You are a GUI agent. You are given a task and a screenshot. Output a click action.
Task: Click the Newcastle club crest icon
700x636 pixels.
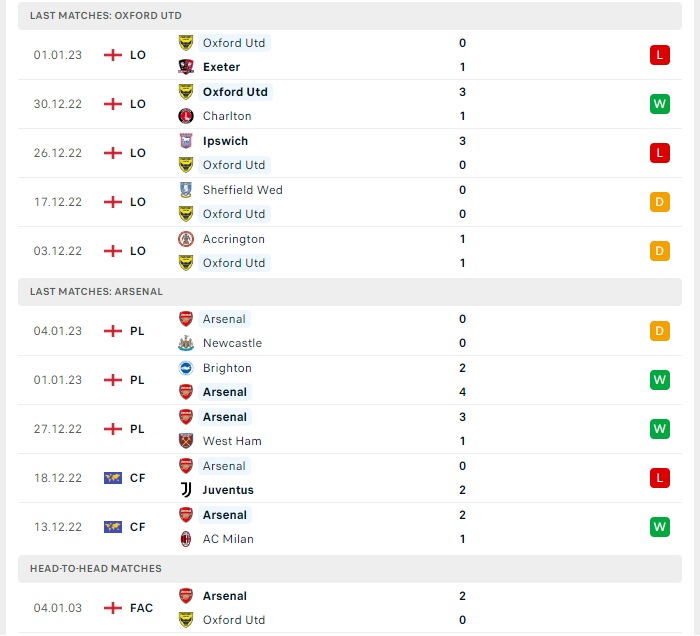185,343
